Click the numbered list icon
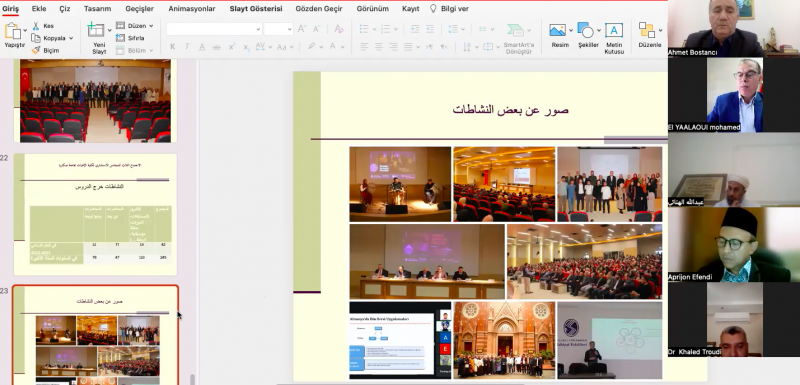Screen dimensions: 800x385 click(x=386, y=29)
